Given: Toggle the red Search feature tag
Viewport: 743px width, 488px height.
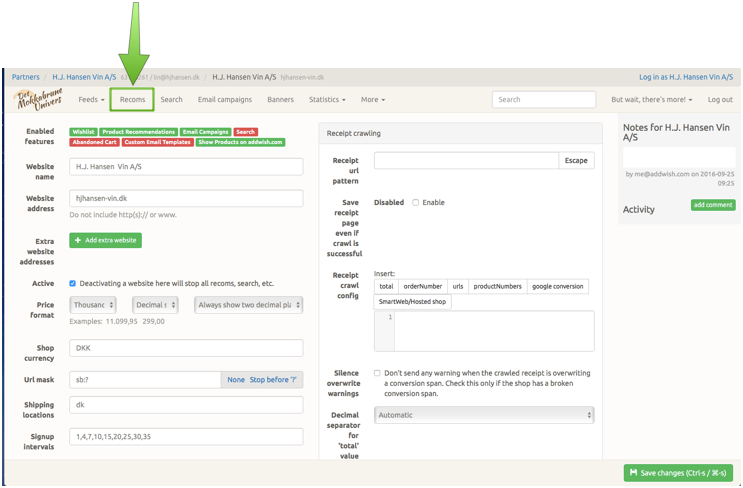Looking at the screenshot, I should (245, 132).
